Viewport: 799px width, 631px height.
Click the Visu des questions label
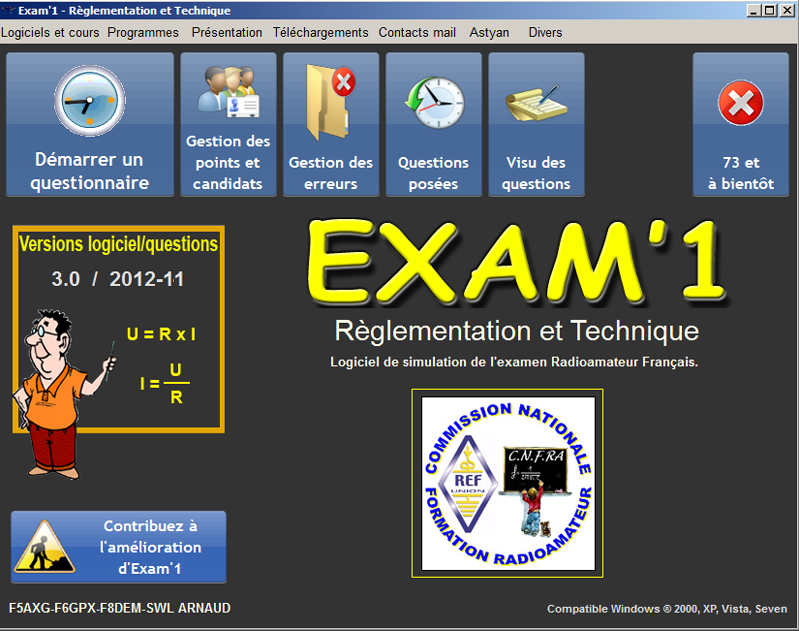pos(536,173)
